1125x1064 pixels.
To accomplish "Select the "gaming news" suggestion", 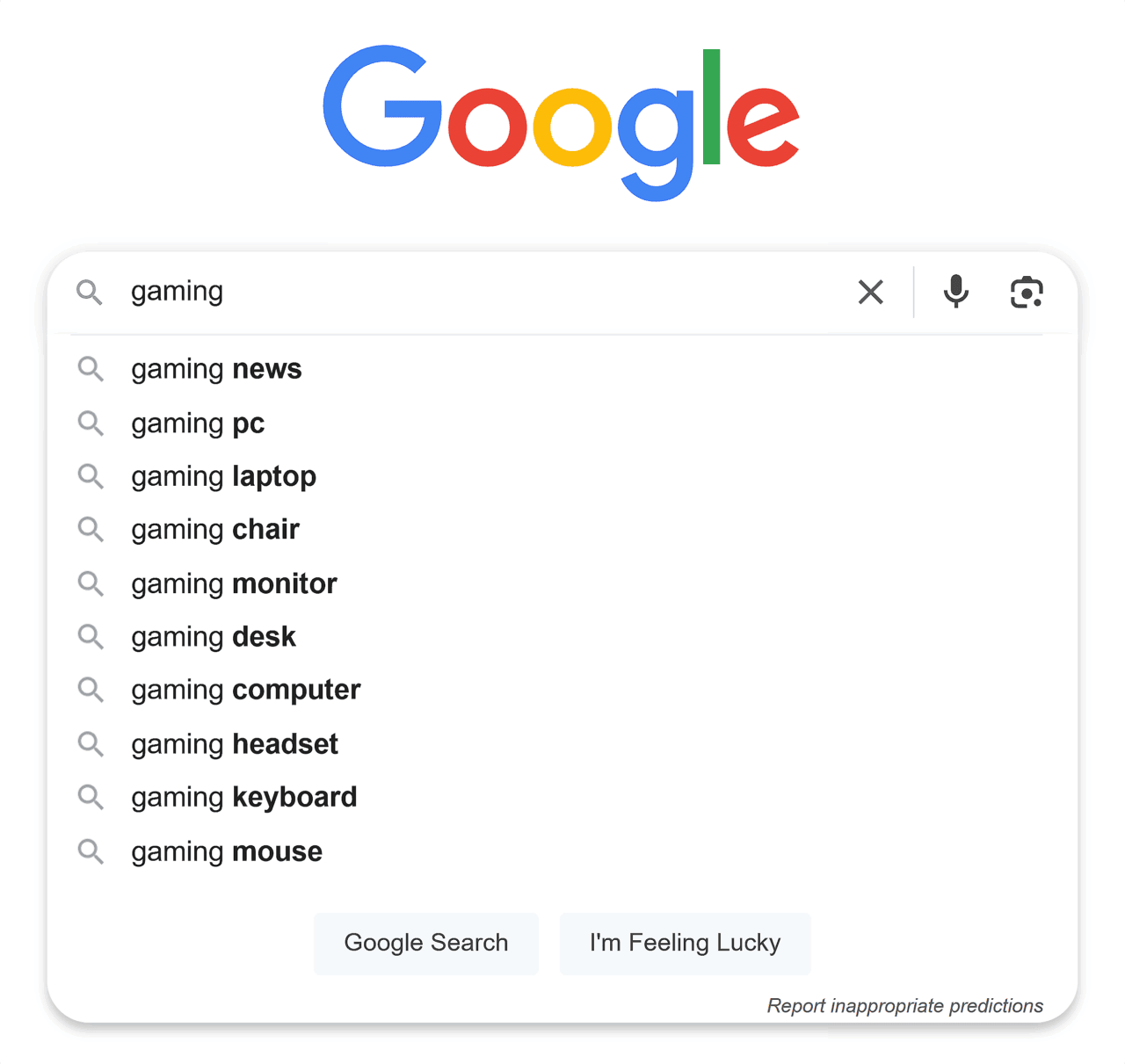I will (215, 369).
